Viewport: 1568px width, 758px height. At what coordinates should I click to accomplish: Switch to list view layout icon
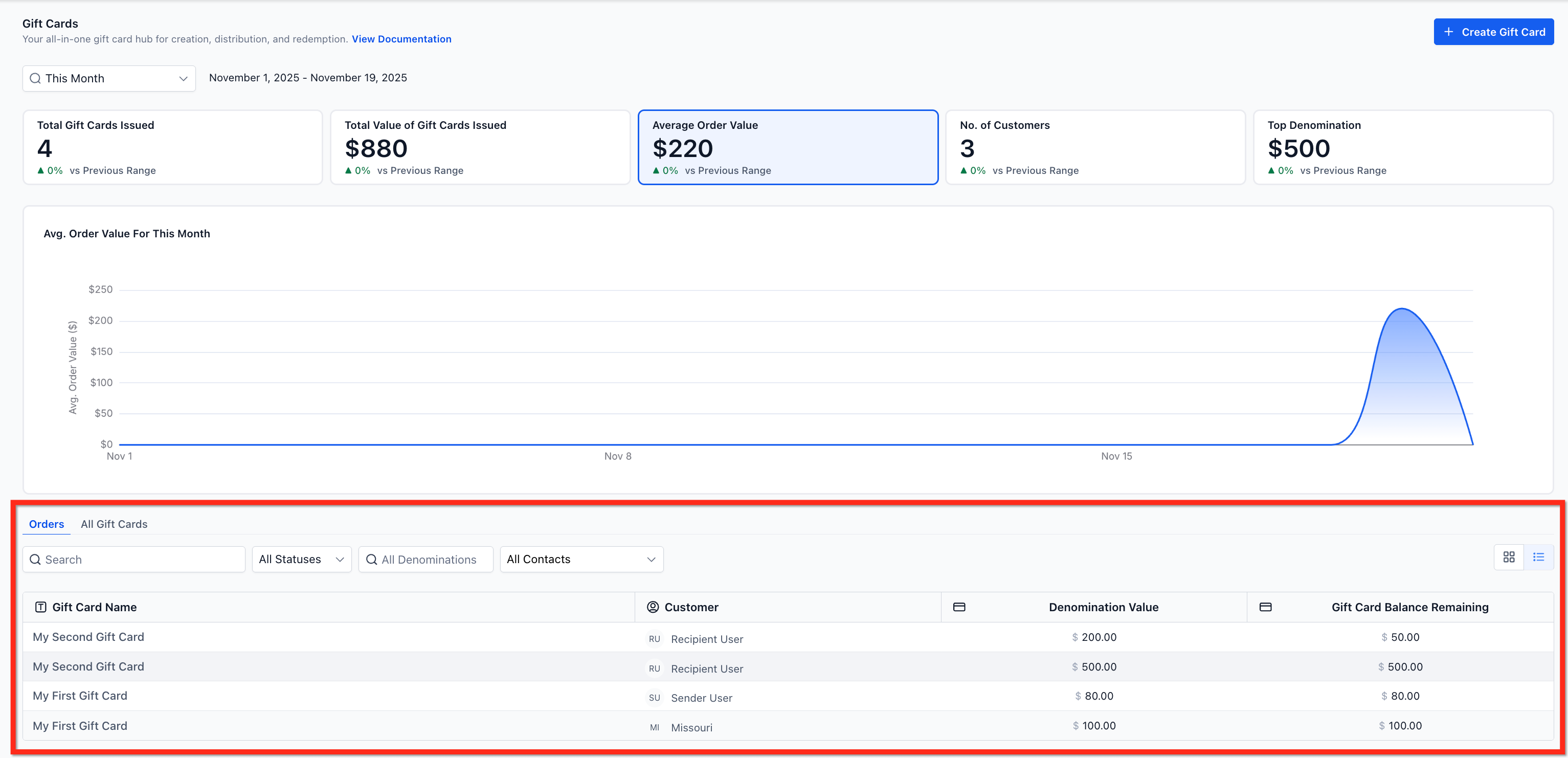[1538, 557]
